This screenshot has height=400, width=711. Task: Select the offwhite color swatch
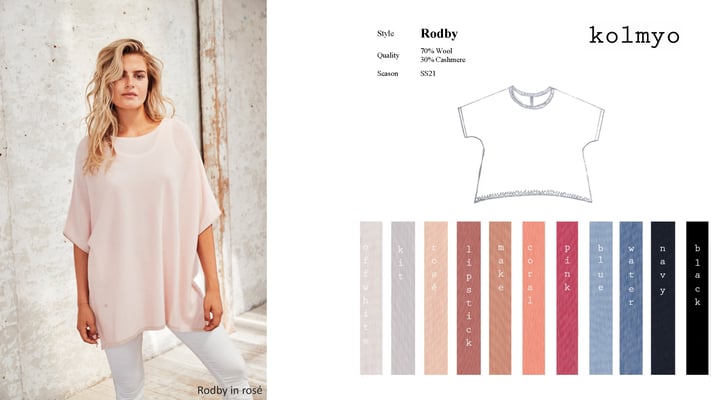pos(371,298)
